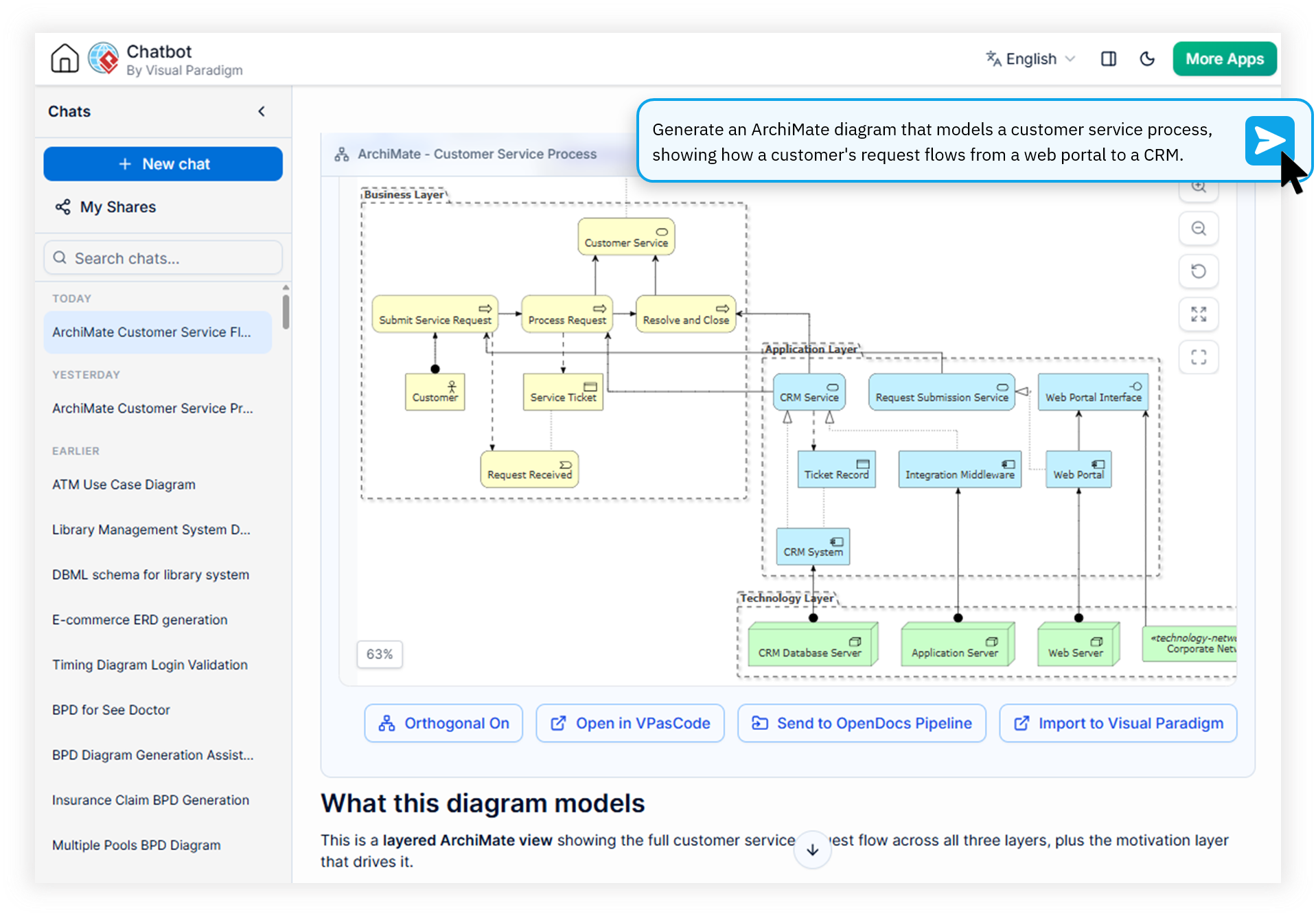Screen dimensions: 1316x916
Task: Collapse the Chats sidebar
Action: [x=262, y=111]
